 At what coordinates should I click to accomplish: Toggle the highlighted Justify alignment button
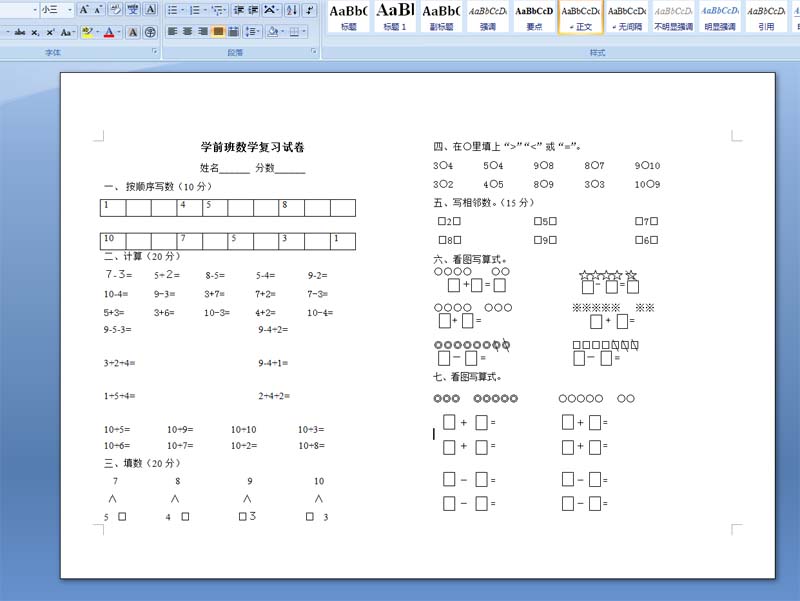[x=218, y=32]
